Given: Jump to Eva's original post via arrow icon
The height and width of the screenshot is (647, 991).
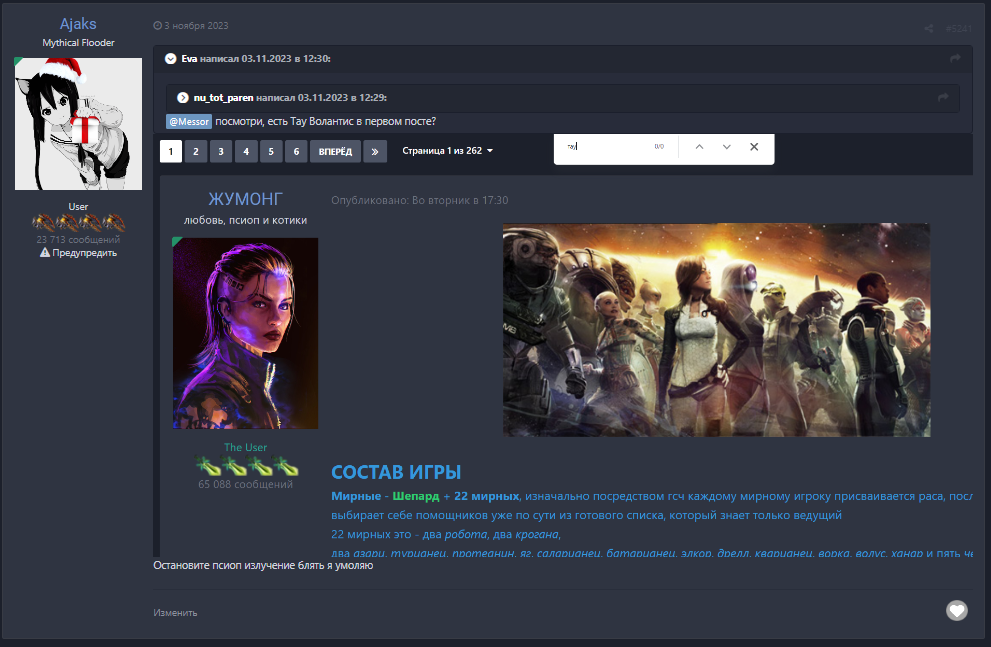Looking at the screenshot, I should tap(956, 59).
